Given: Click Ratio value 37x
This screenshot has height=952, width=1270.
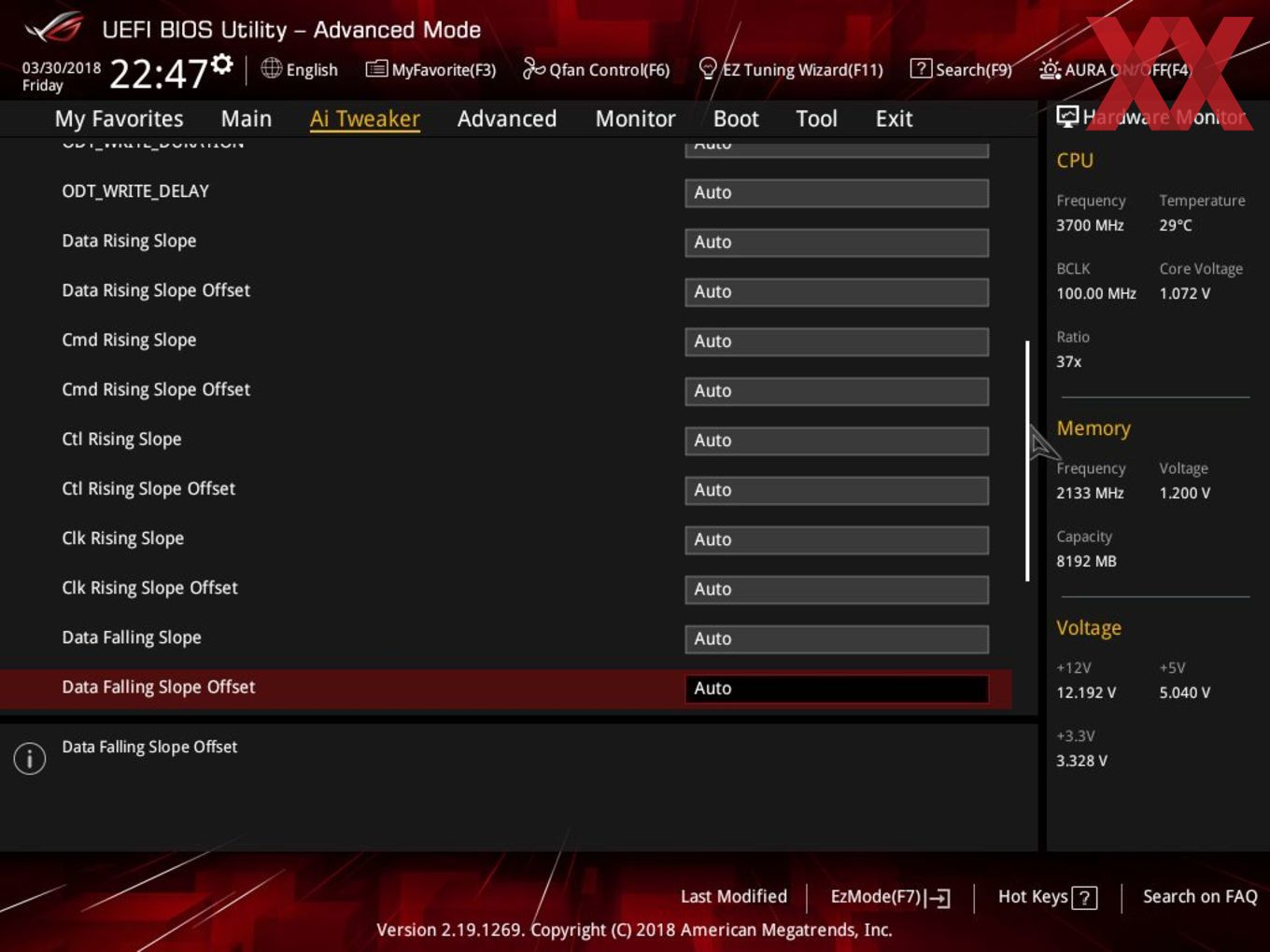Looking at the screenshot, I should (x=1069, y=361).
